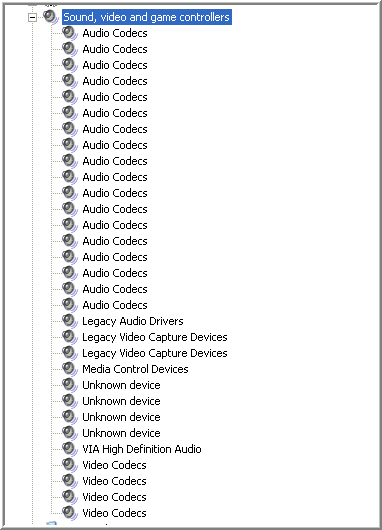Select the Media Control Devices entry
This screenshot has width=382, height=530.
[x=135, y=369]
